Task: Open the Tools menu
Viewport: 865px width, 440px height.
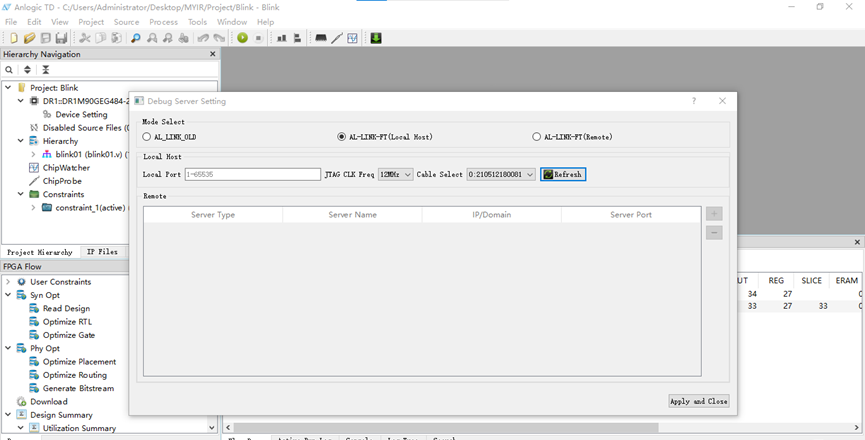Action: (x=197, y=22)
